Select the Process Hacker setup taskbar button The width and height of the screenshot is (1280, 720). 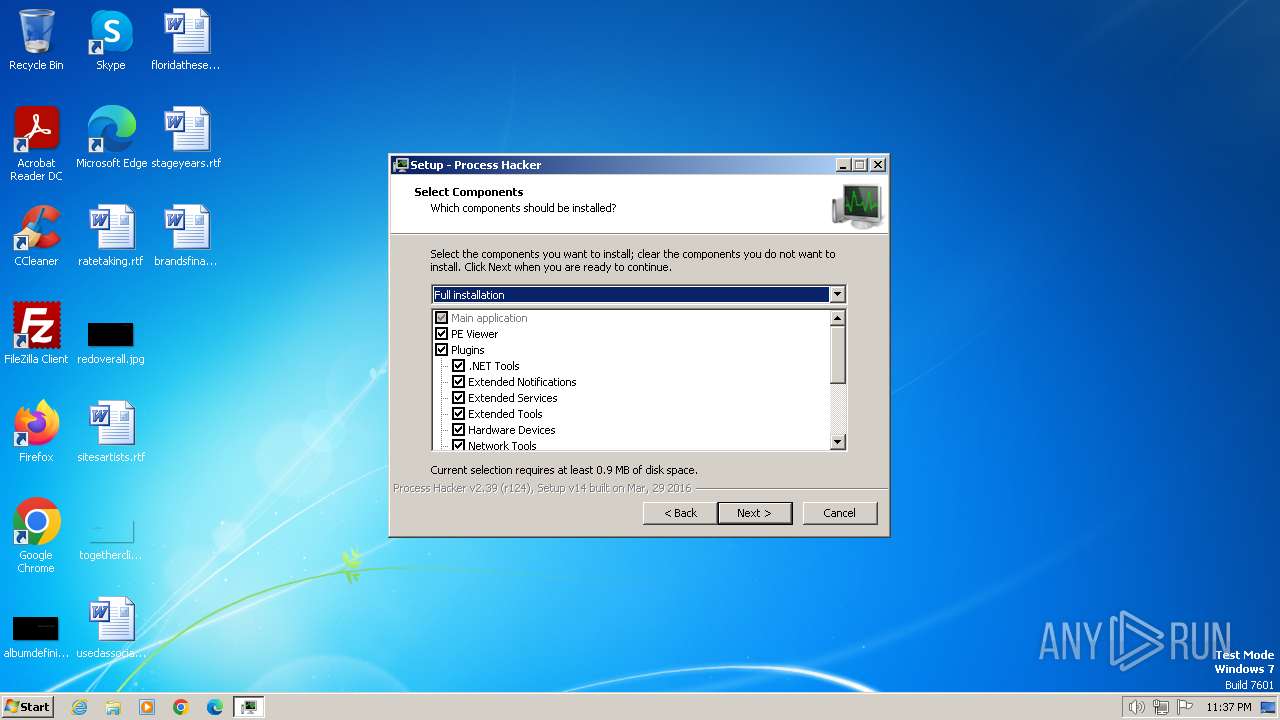click(x=248, y=707)
